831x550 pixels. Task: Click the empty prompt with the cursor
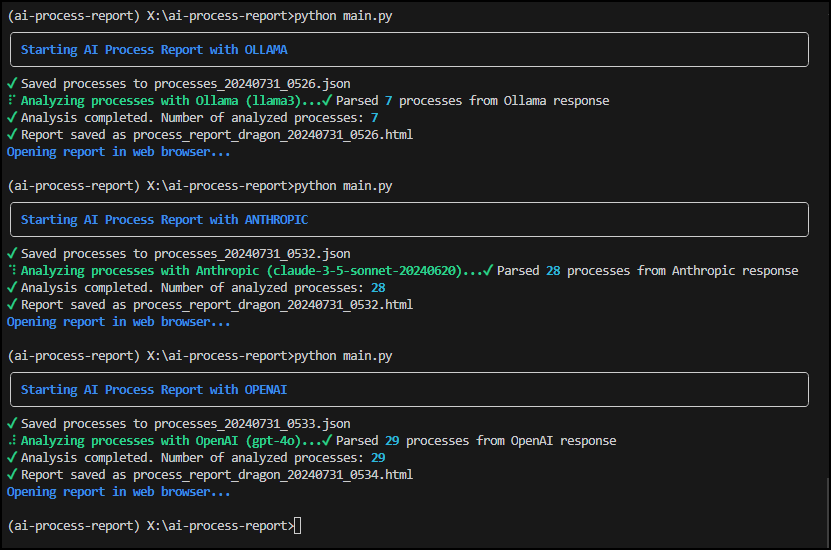click(154, 526)
